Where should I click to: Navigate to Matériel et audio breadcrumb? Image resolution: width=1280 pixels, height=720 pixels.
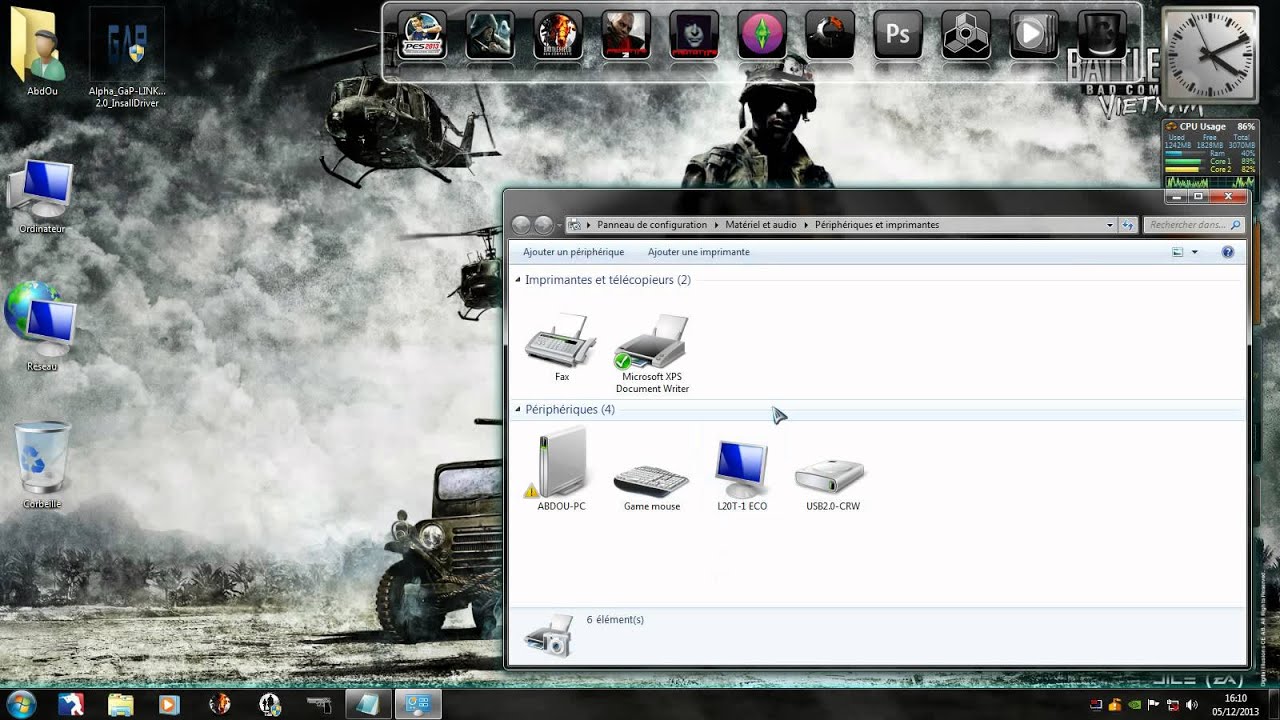point(761,225)
